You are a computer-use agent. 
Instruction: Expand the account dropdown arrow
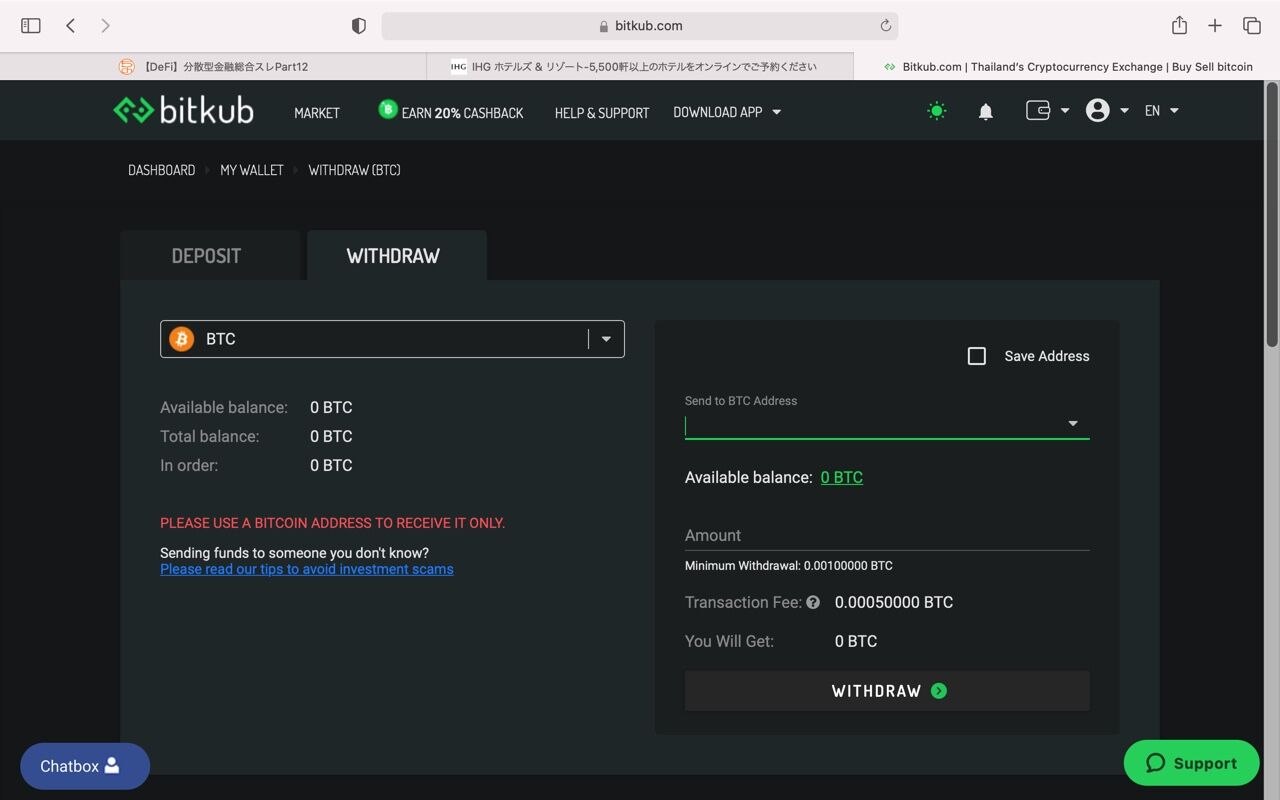click(1124, 111)
